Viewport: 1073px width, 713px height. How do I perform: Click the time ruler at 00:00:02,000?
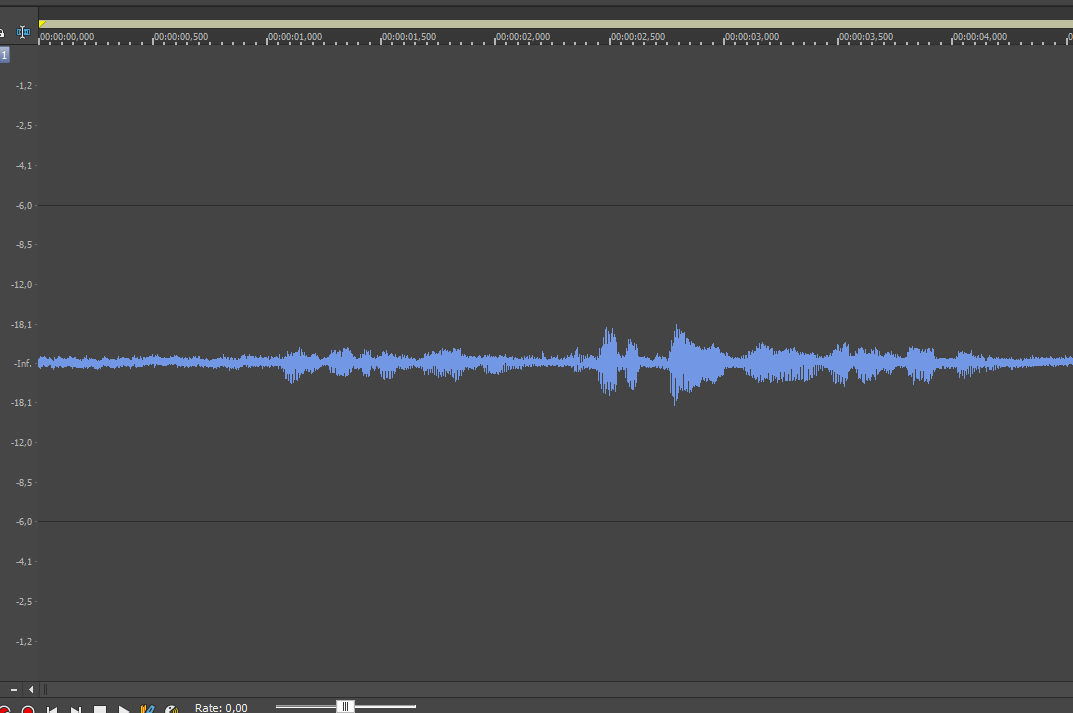pos(497,40)
